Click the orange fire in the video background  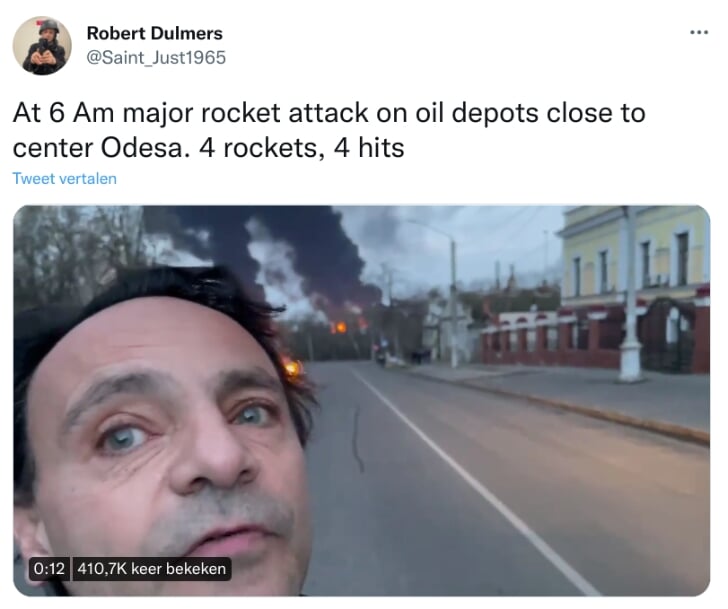click(340, 328)
